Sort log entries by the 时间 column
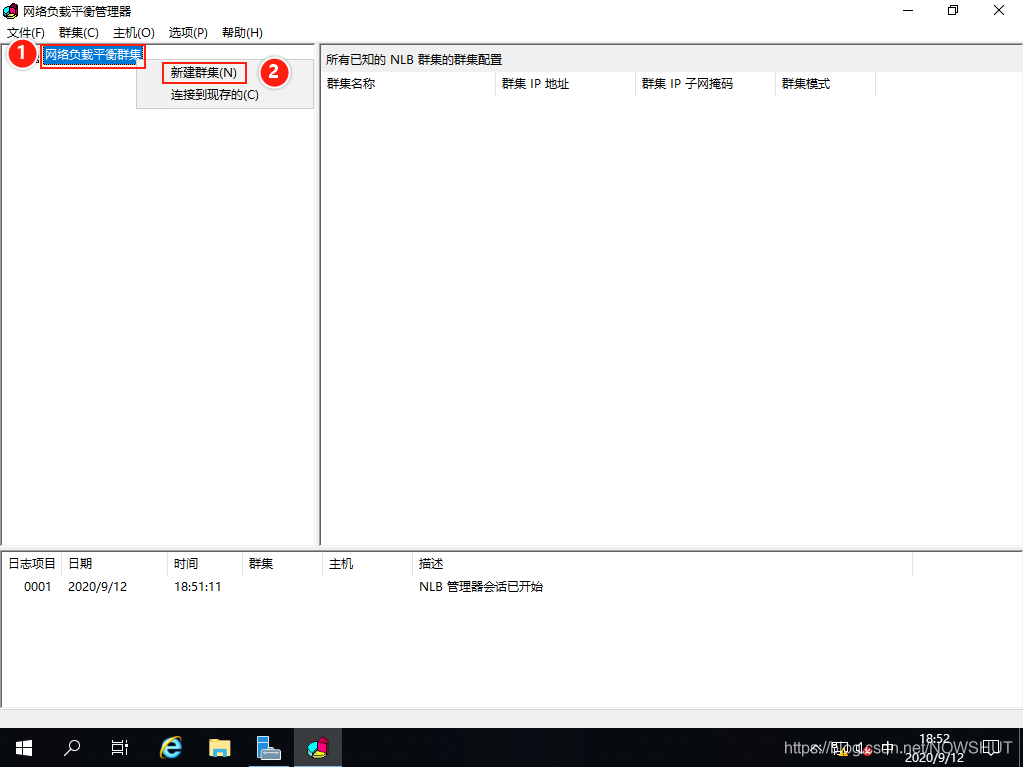This screenshot has width=1023, height=767. (x=185, y=563)
